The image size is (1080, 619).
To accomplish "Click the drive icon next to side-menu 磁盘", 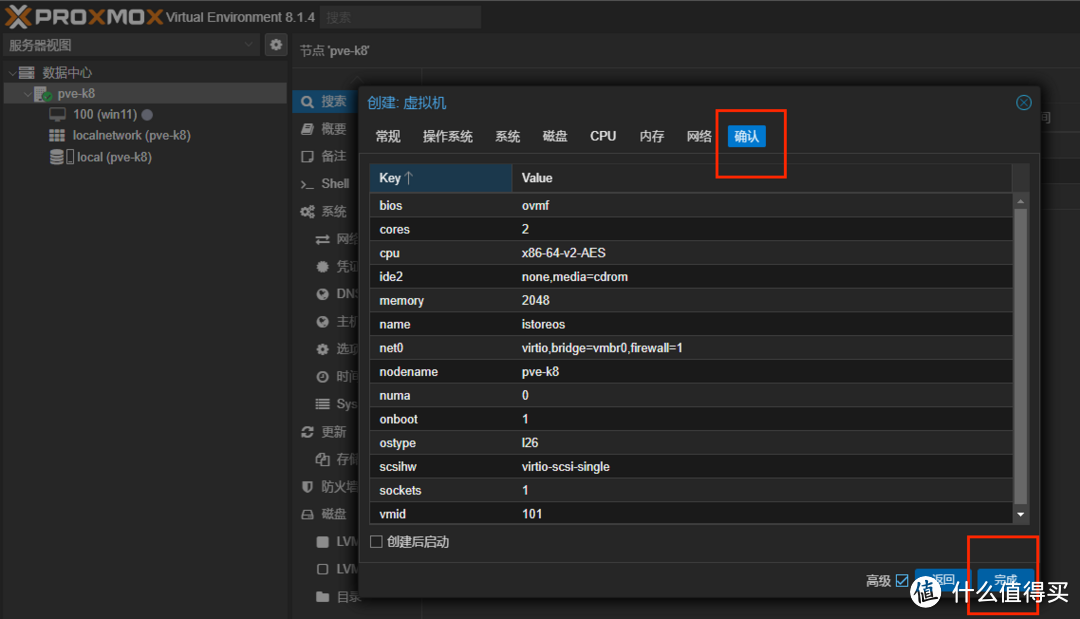I will [x=307, y=514].
